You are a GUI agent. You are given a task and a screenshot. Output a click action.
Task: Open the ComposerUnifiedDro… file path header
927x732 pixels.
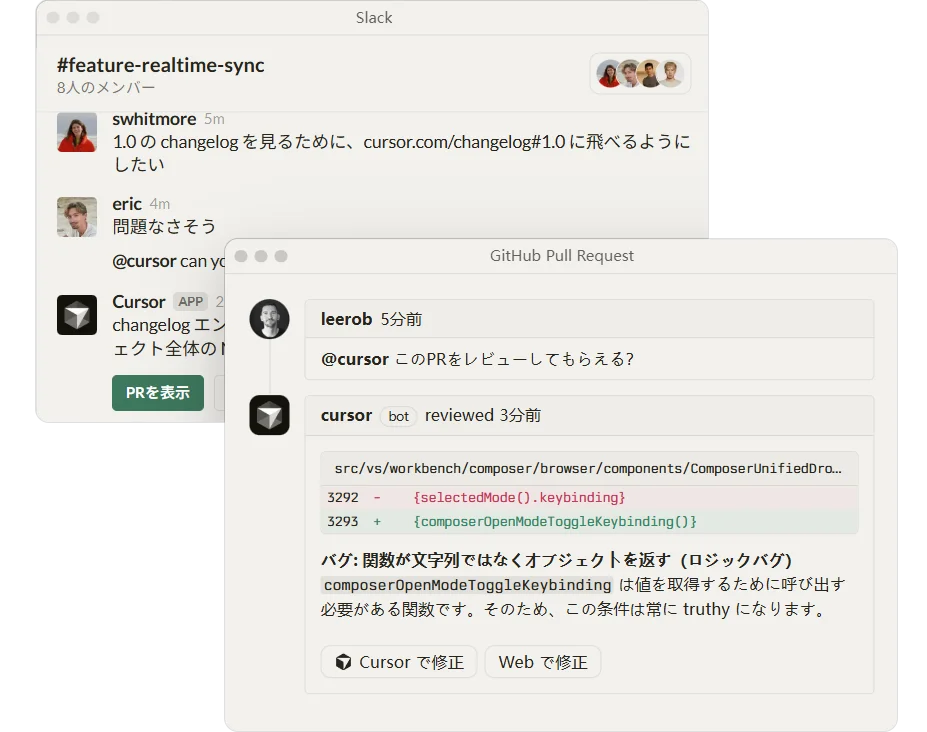[589, 468]
